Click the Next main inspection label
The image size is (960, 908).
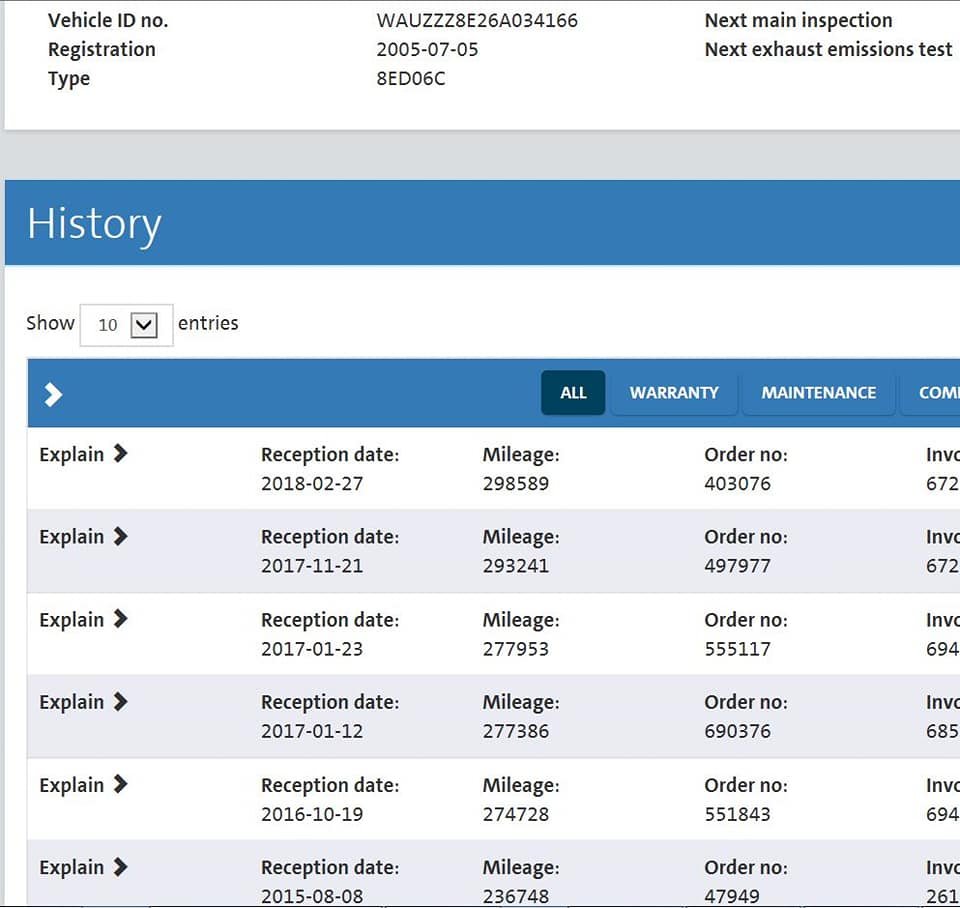pos(798,20)
